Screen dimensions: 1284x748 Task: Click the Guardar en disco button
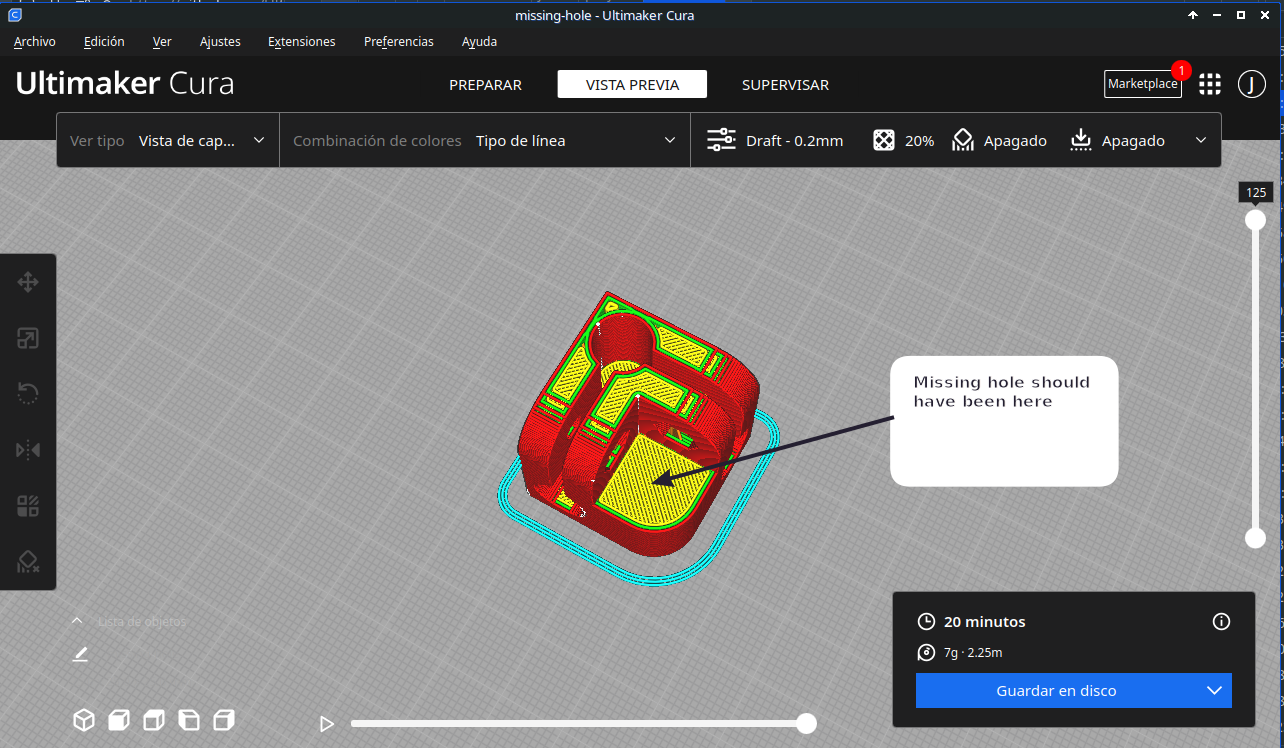pos(1057,691)
